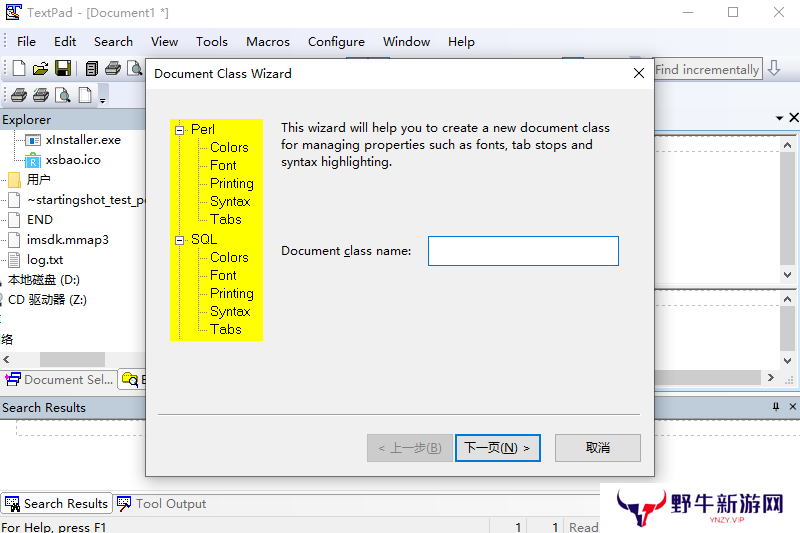Select Printing under Perl

(x=232, y=184)
